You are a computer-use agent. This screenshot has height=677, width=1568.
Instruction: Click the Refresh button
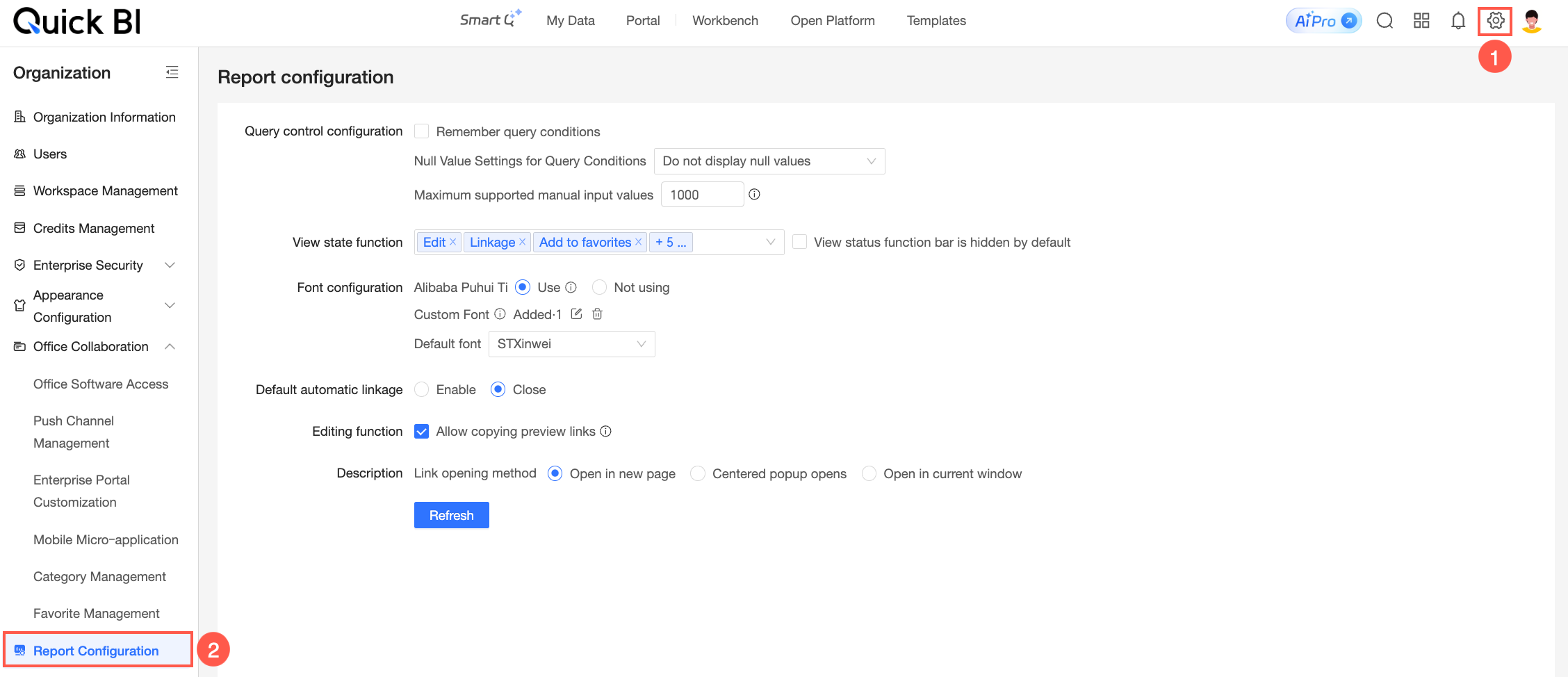[x=452, y=515]
